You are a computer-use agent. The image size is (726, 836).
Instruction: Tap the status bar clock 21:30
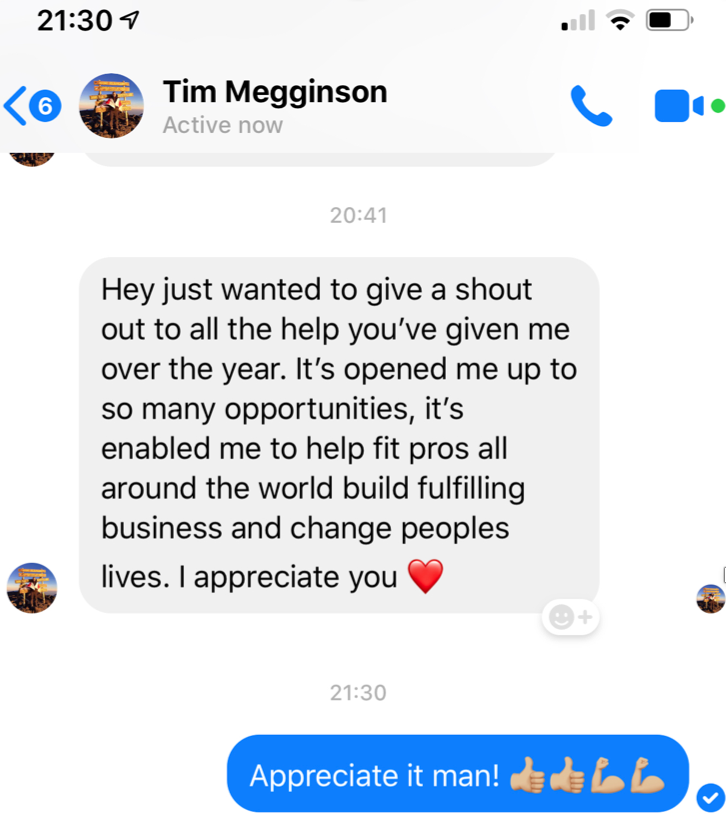pyautogui.click(x=74, y=21)
